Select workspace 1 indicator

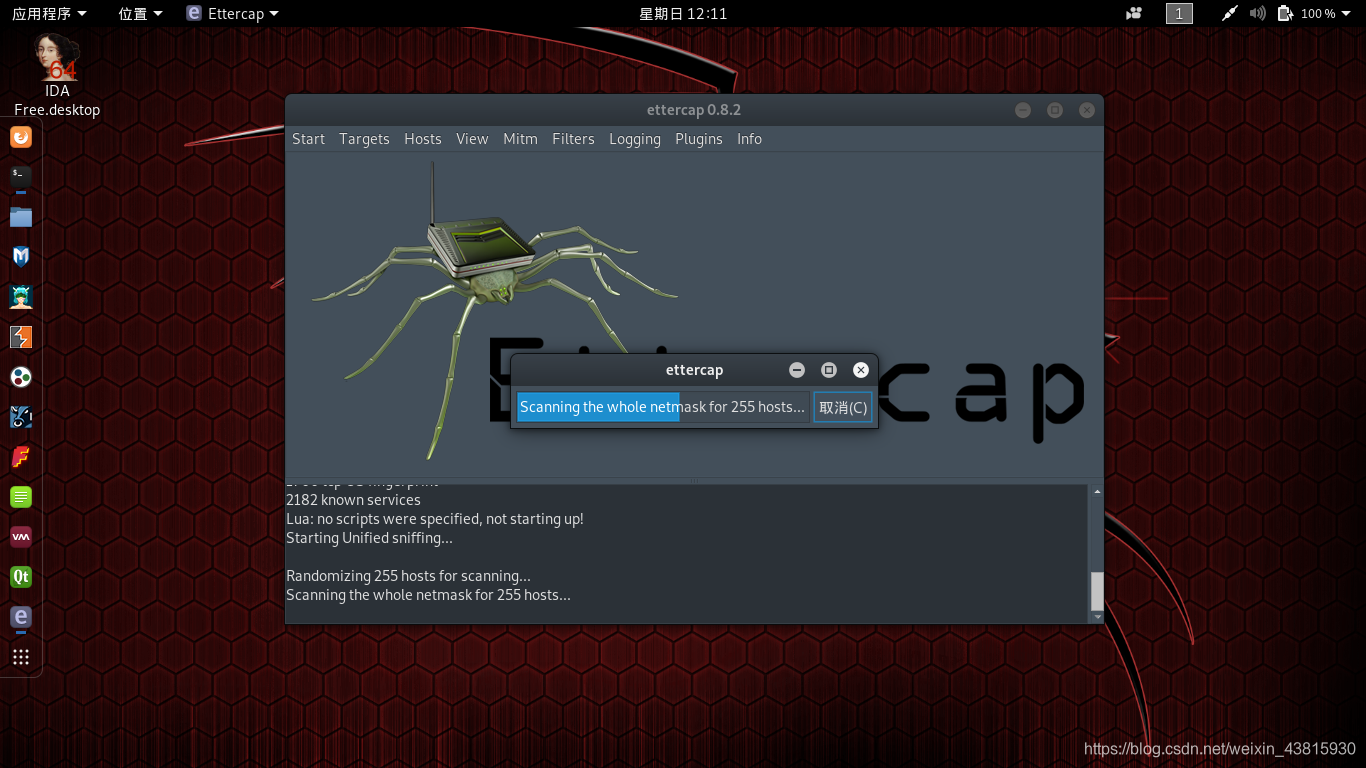point(1179,13)
